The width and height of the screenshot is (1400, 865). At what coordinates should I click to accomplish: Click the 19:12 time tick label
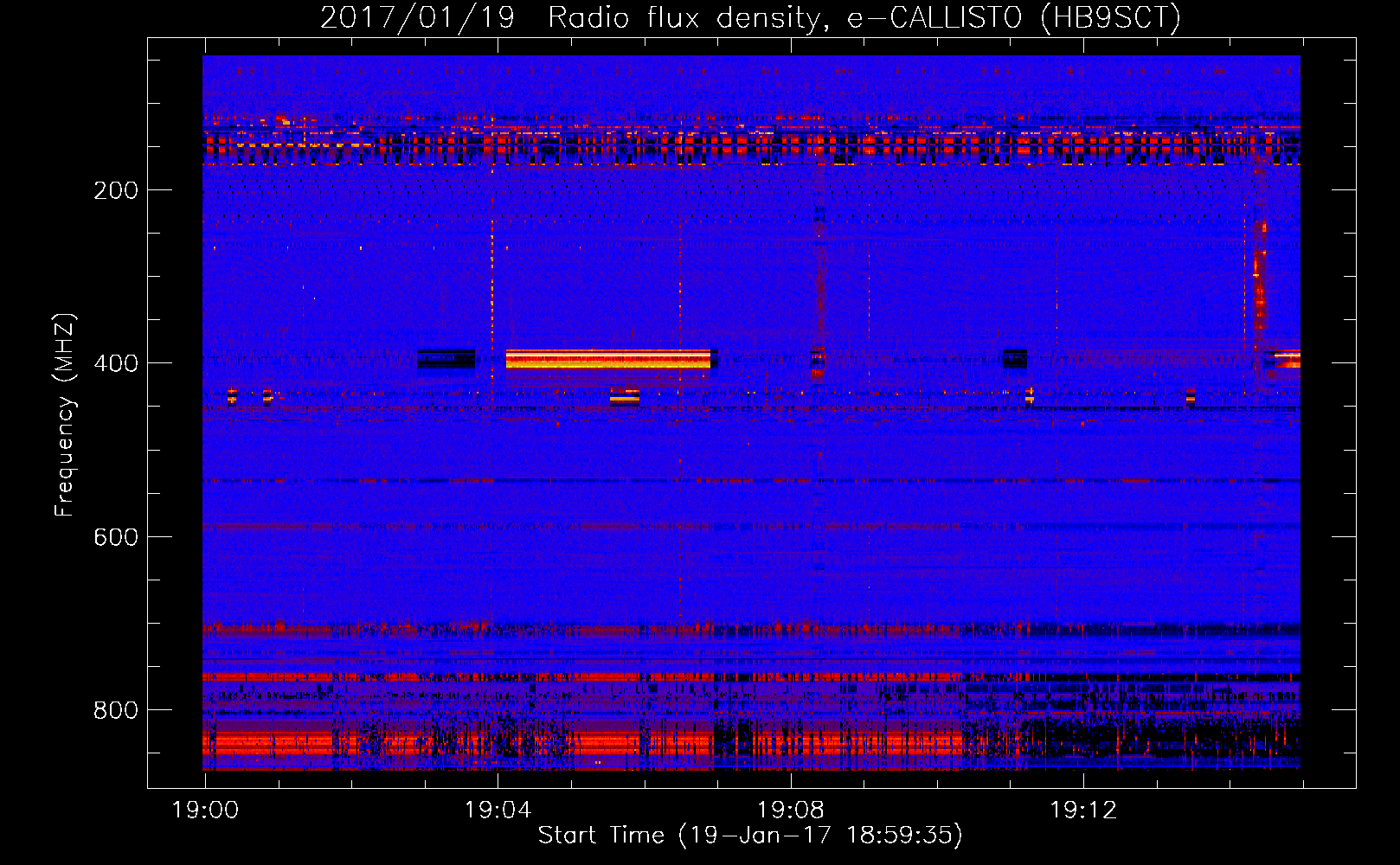click(x=1083, y=811)
